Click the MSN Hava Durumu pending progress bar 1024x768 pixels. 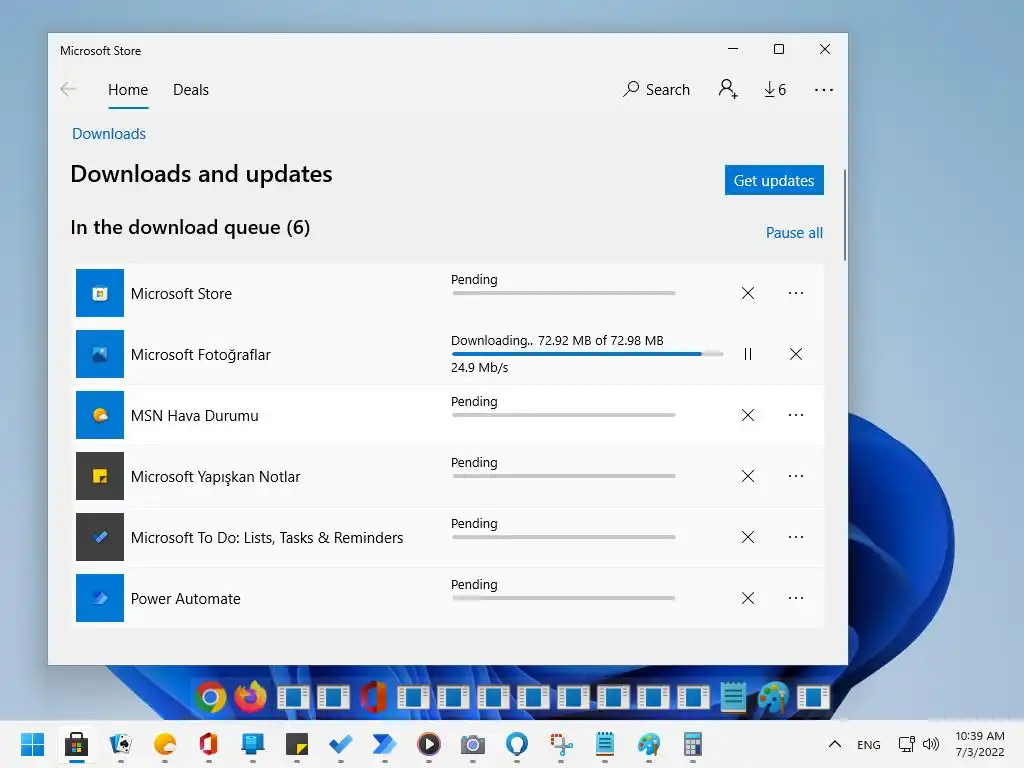(564, 415)
